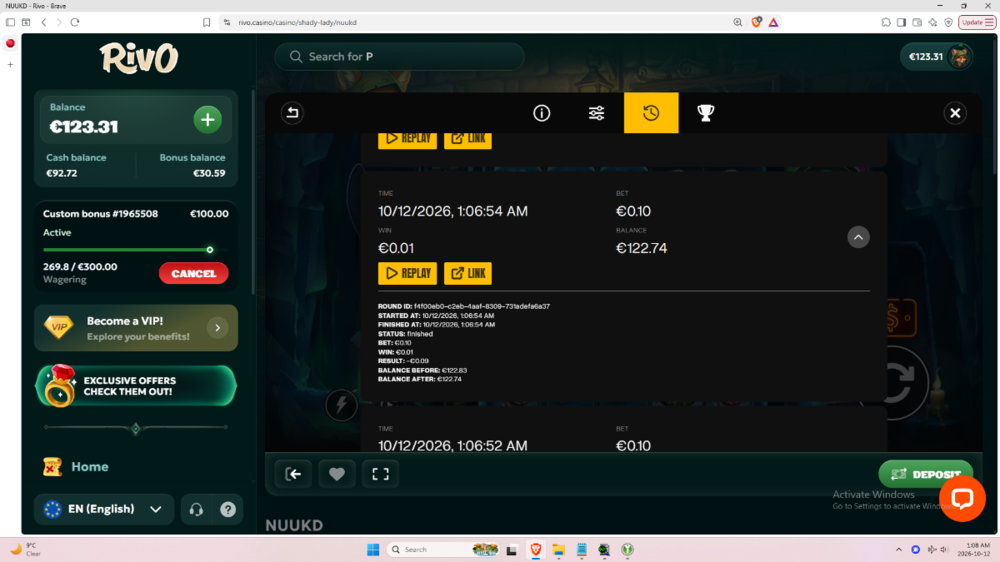Collapse the 1:06:54 AM round details
The height and width of the screenshot is (562, 1000).
[858, 237]
